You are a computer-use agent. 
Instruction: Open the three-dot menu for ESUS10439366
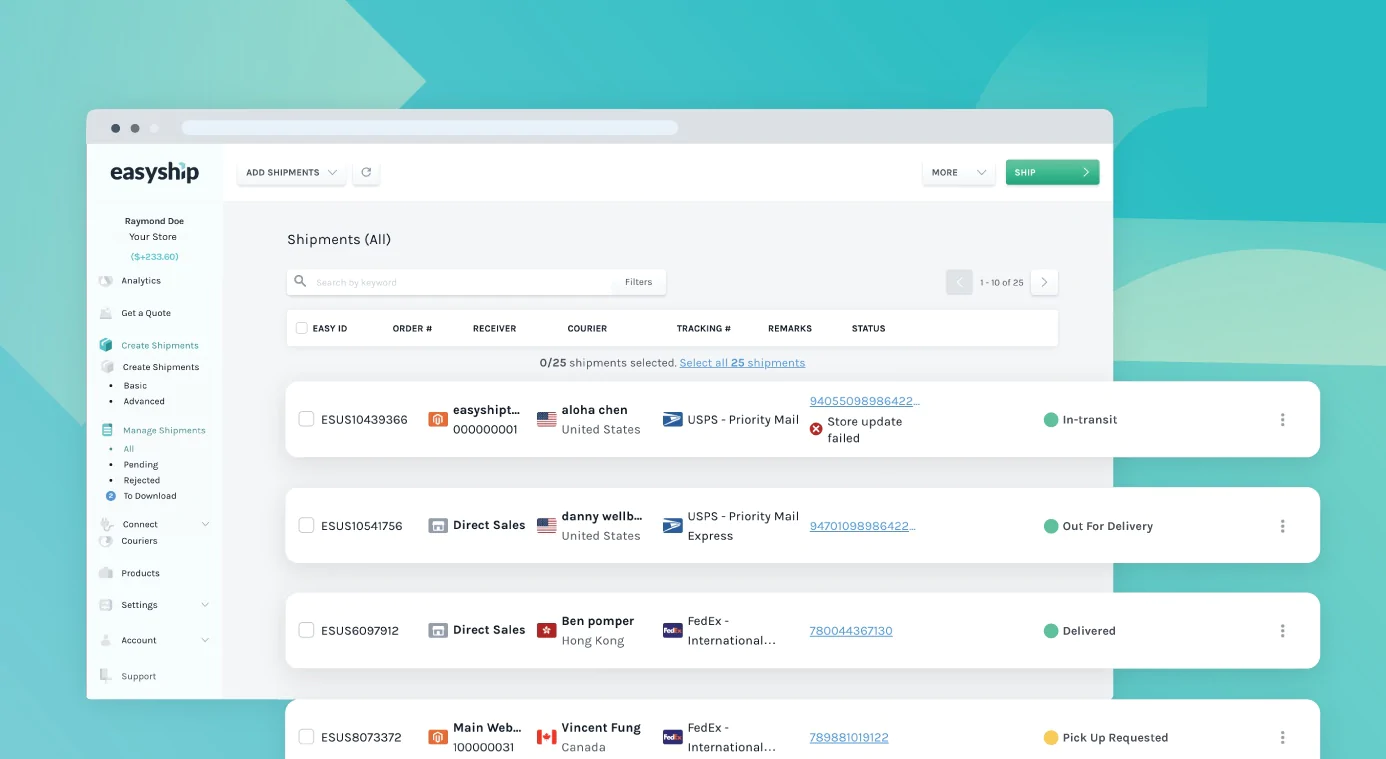(x=1282, y=420)
